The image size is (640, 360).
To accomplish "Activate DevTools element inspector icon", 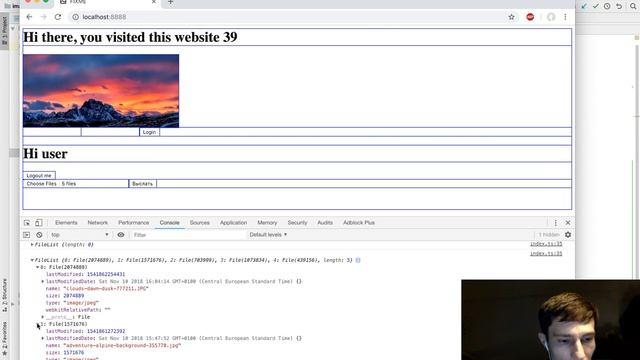I will 27,223.
